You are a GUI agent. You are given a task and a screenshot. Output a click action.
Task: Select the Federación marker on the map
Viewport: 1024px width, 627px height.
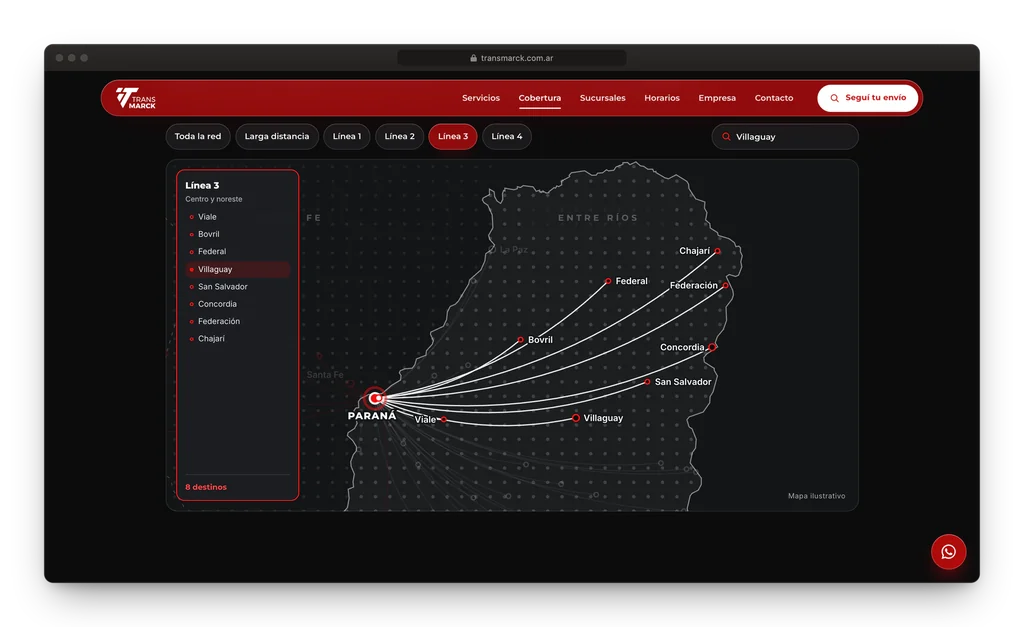[725, 285]
